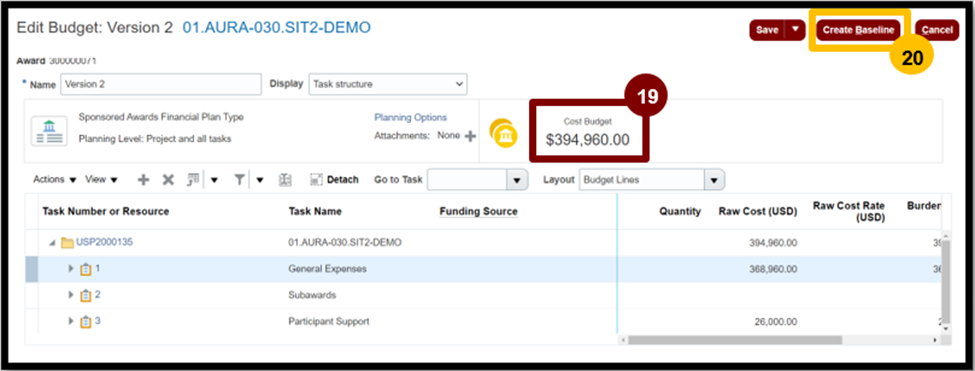Open the Display Task structure dropdown
The height and width of the screenshot is (371, 975).
click(388, 84)
